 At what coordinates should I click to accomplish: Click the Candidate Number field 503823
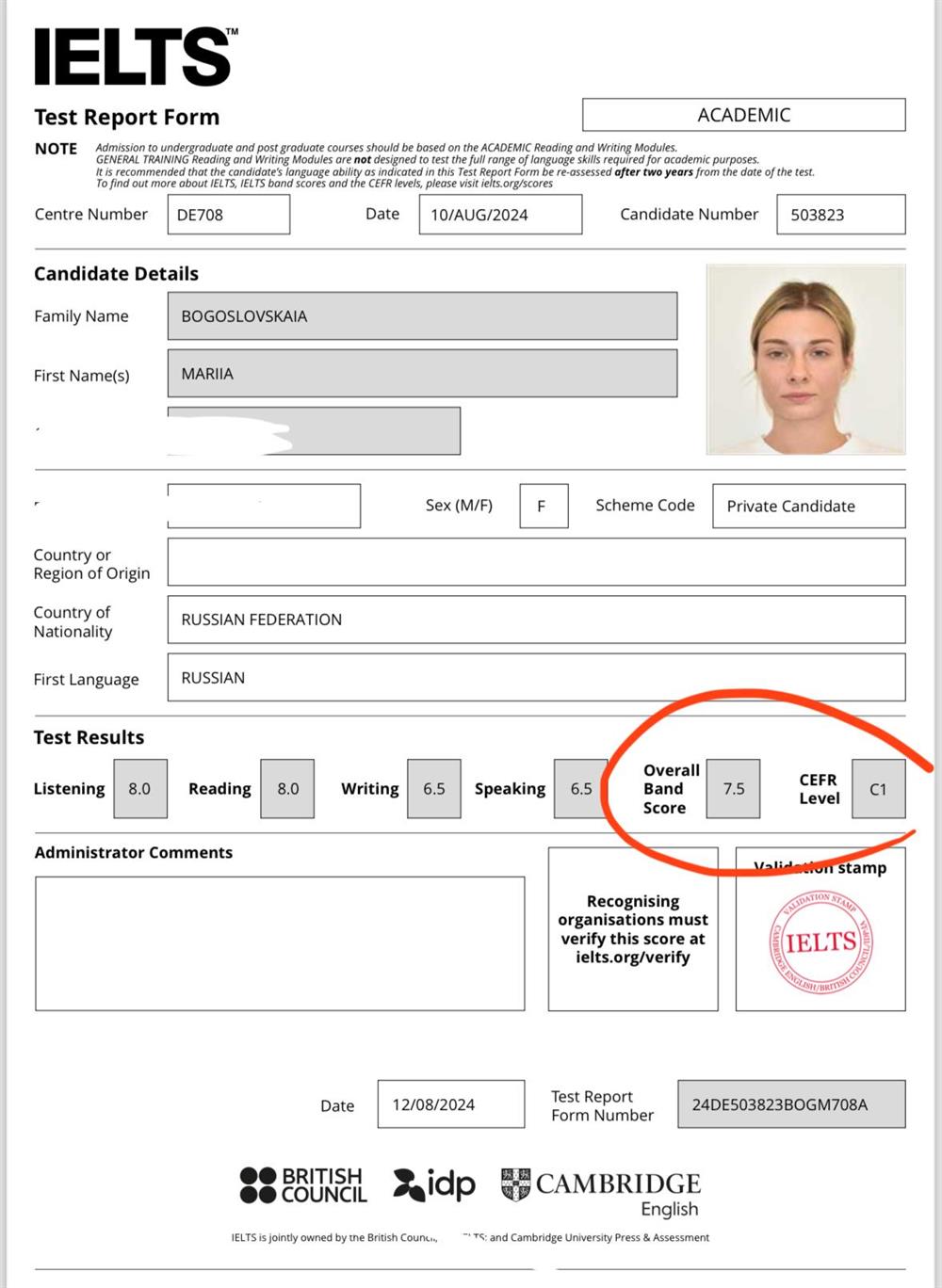click(841, 215)
